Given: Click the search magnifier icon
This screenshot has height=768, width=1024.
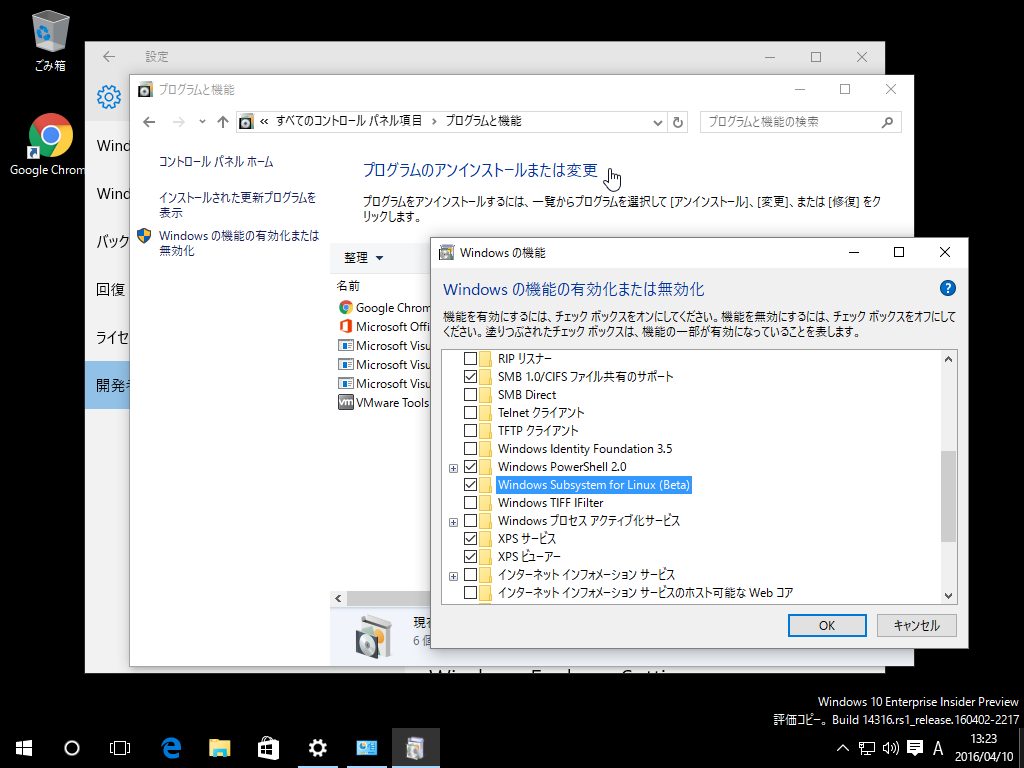Looking at the screenshot, I should (887, 122).
